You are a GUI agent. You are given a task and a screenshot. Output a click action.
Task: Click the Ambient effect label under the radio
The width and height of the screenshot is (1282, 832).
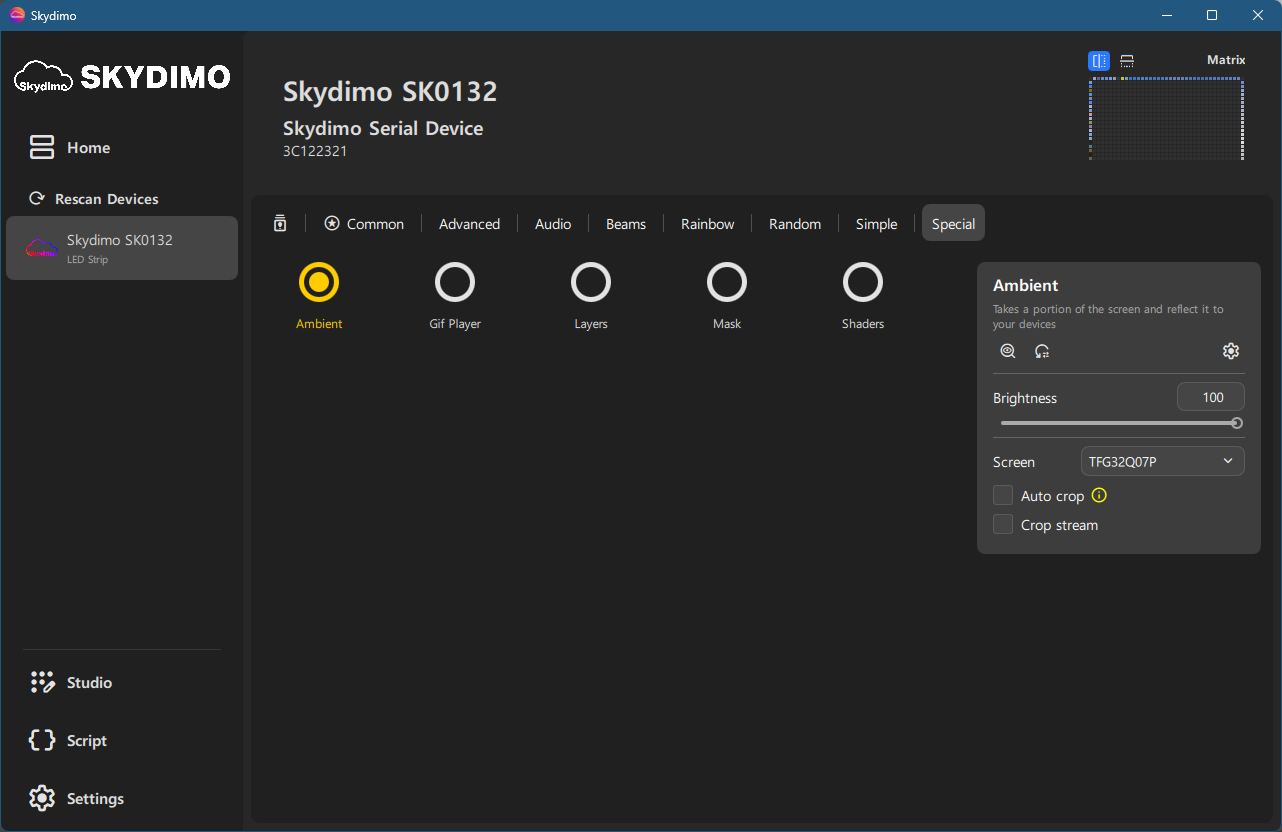coord(319,324)
